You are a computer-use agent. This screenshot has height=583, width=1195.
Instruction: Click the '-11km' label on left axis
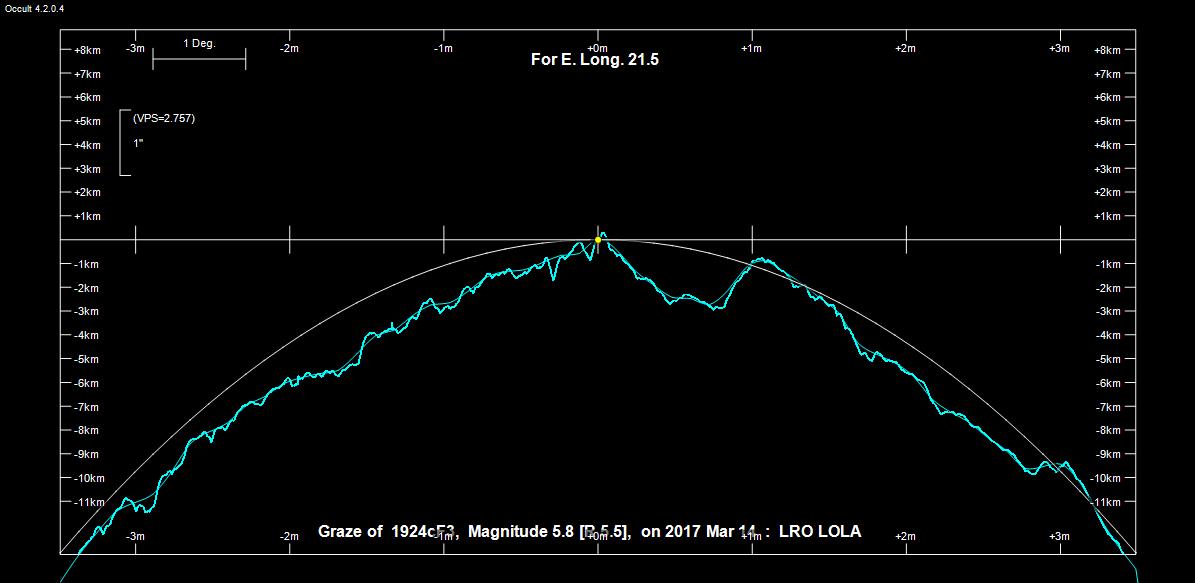click(89, 502)
